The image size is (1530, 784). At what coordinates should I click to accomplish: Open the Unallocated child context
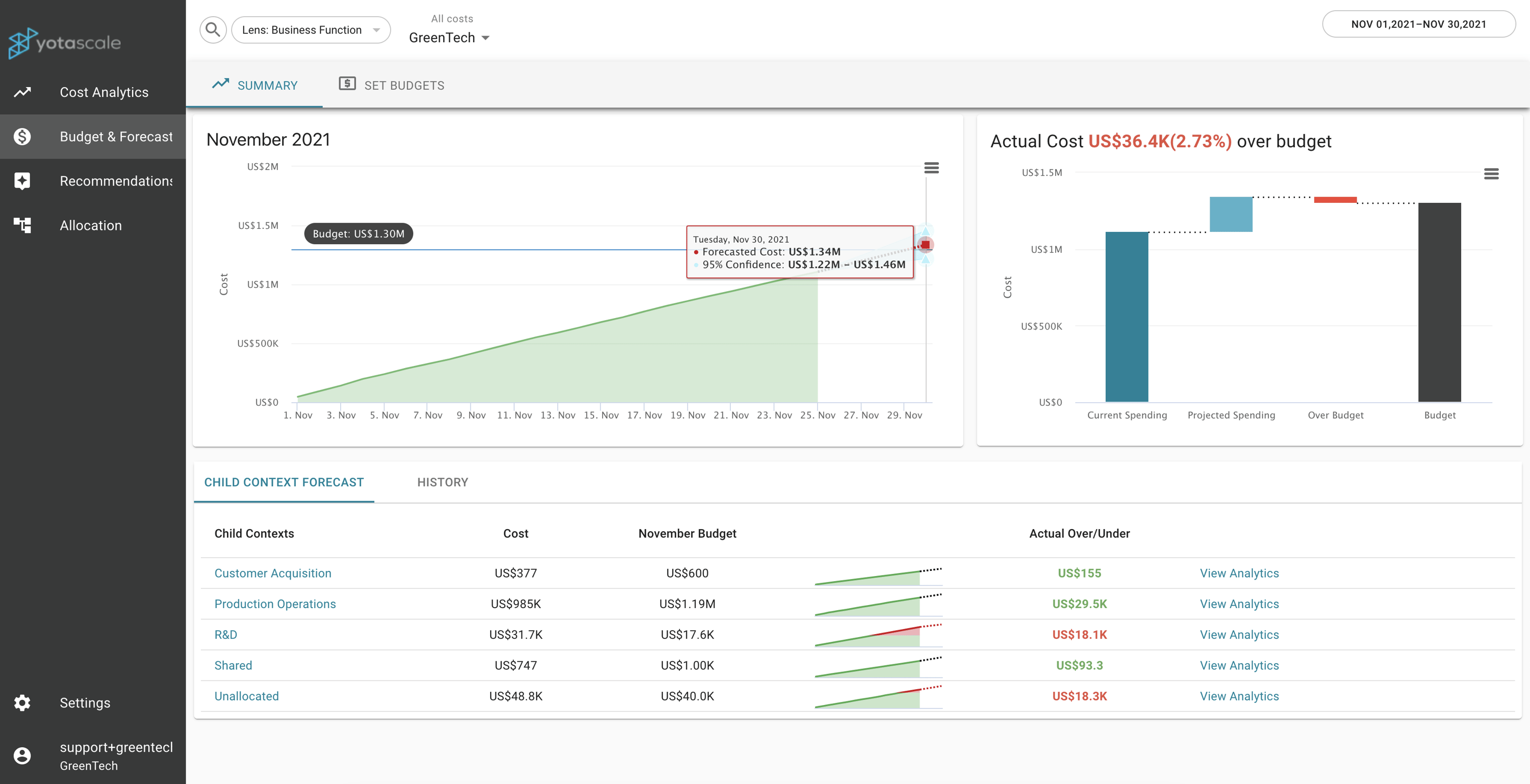[x=246, y=696]
